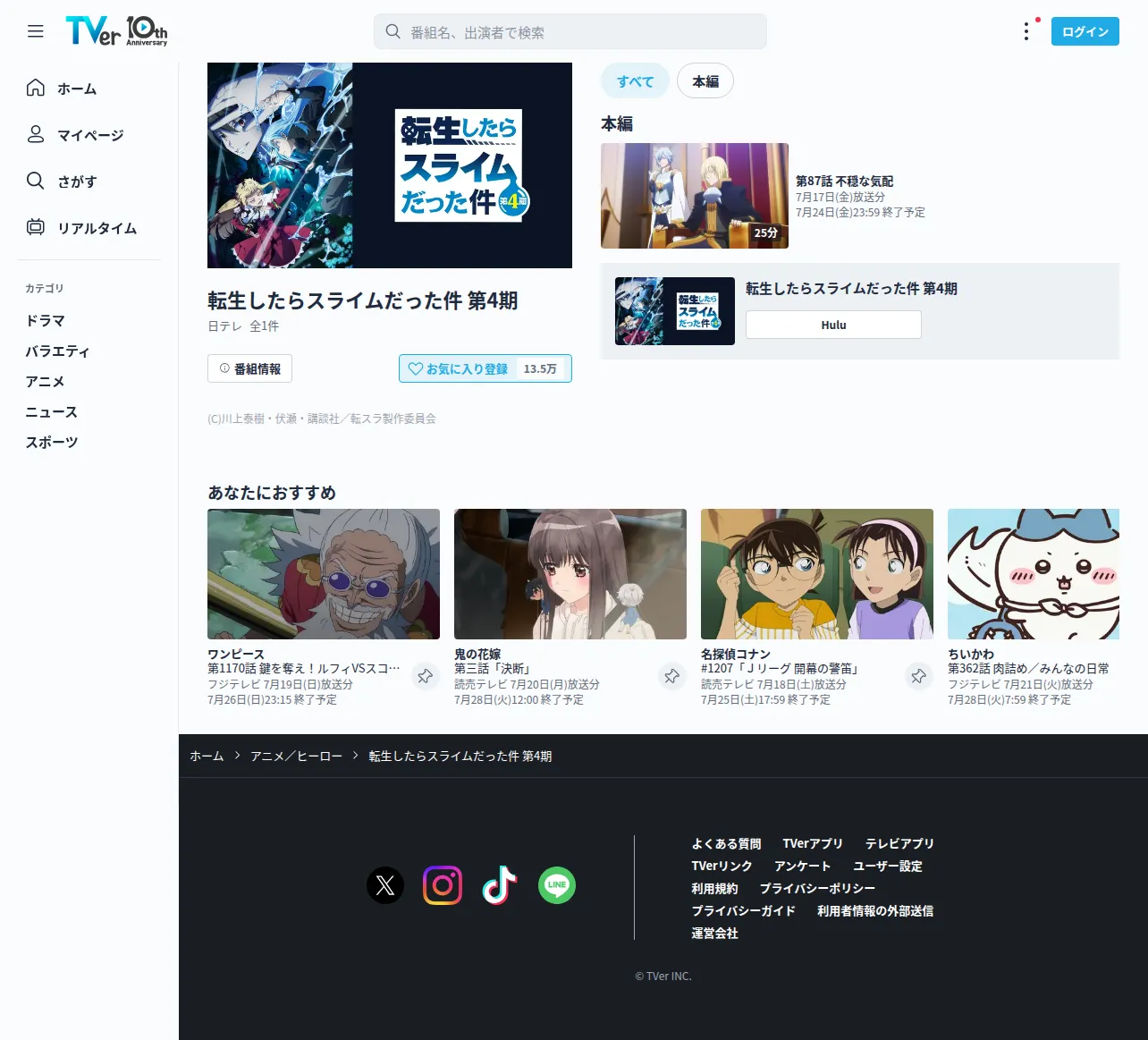Open the 名探偵コナン recommendation thumbnail
Viewport: 1148px width, 1040px height.
click(x=817, y=574)
